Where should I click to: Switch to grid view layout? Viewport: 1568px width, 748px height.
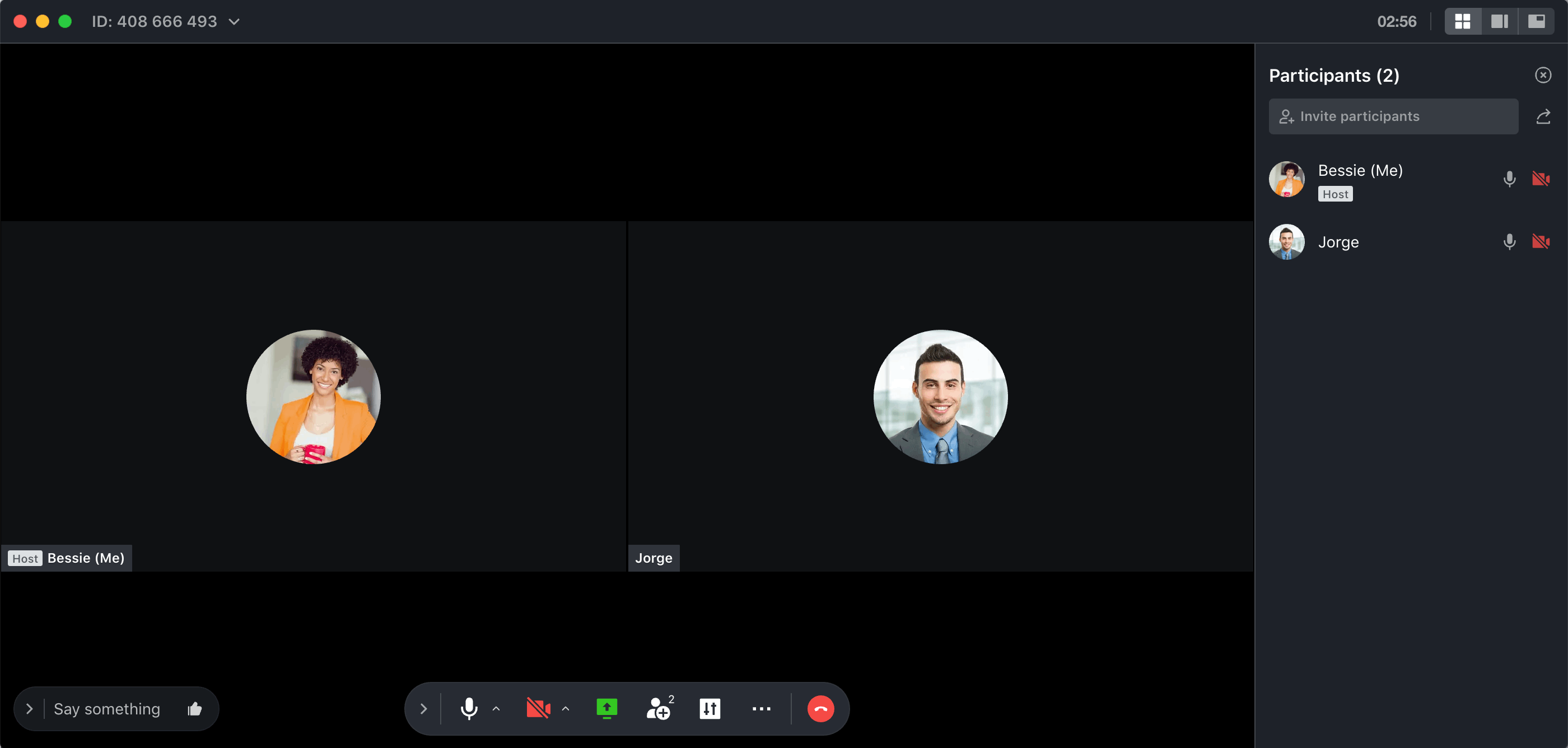point(1462,22)
